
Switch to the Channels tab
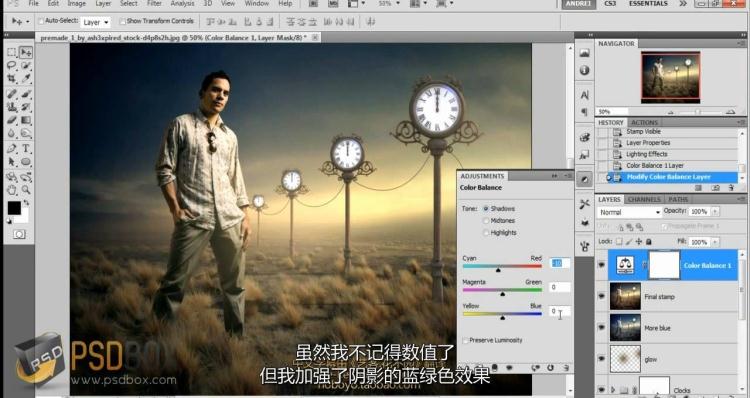pos(644,199)
